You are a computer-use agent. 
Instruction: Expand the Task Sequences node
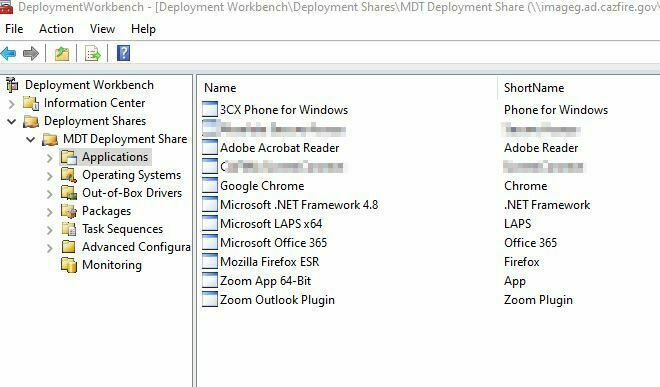coord(50,230)
